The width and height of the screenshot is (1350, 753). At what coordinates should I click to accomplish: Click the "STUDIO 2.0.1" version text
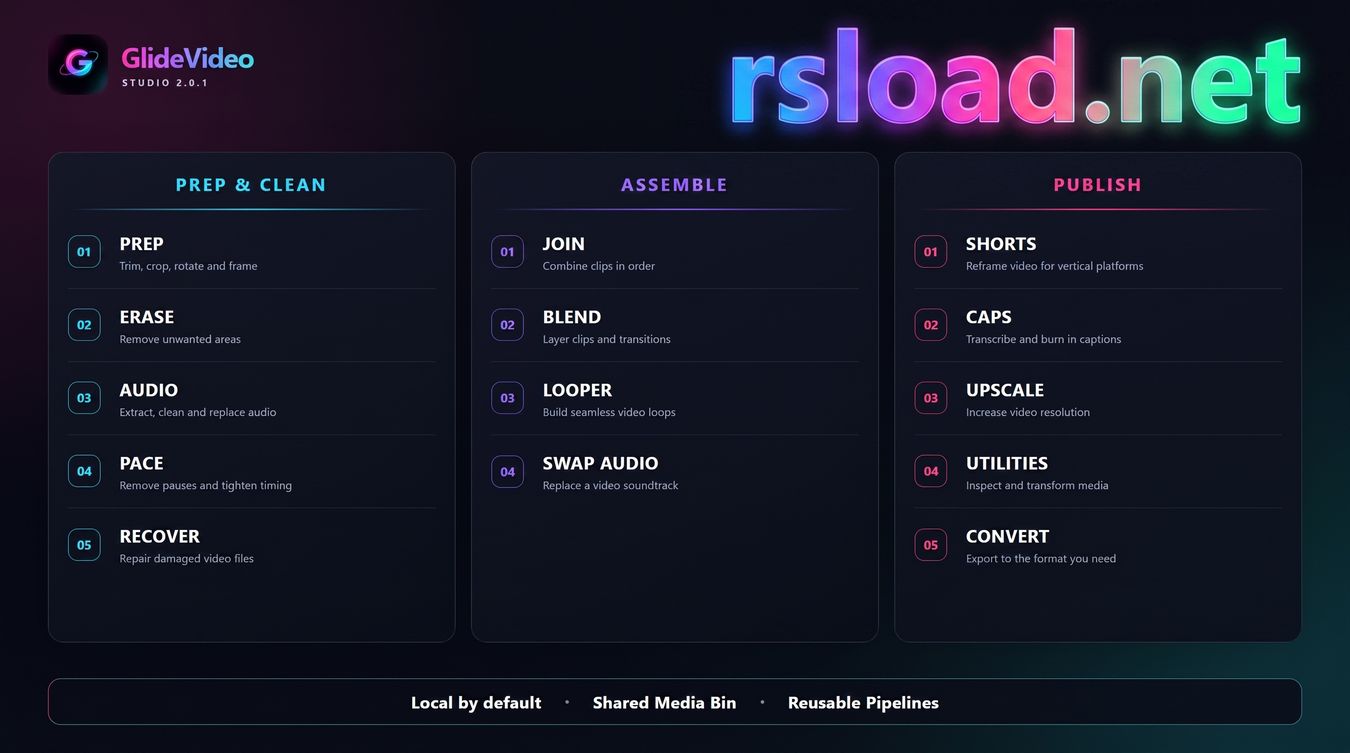point(165,83)
